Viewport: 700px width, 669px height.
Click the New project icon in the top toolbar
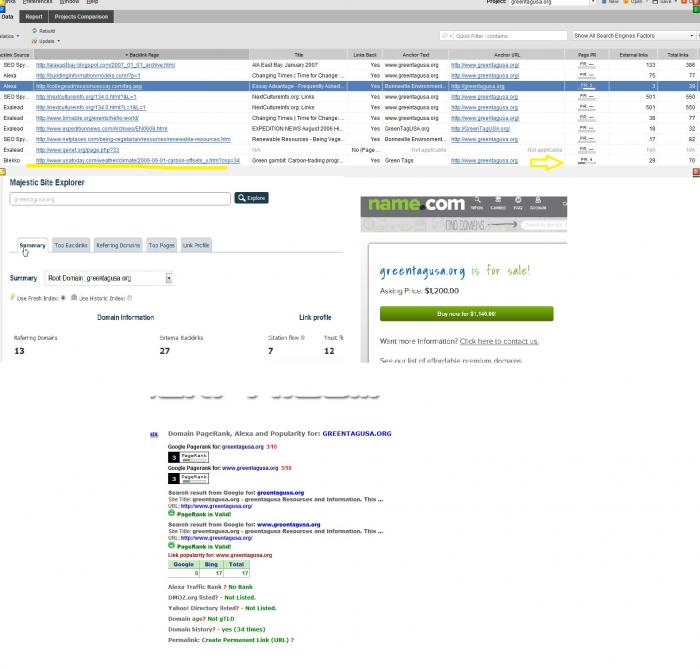click(604, 2)
